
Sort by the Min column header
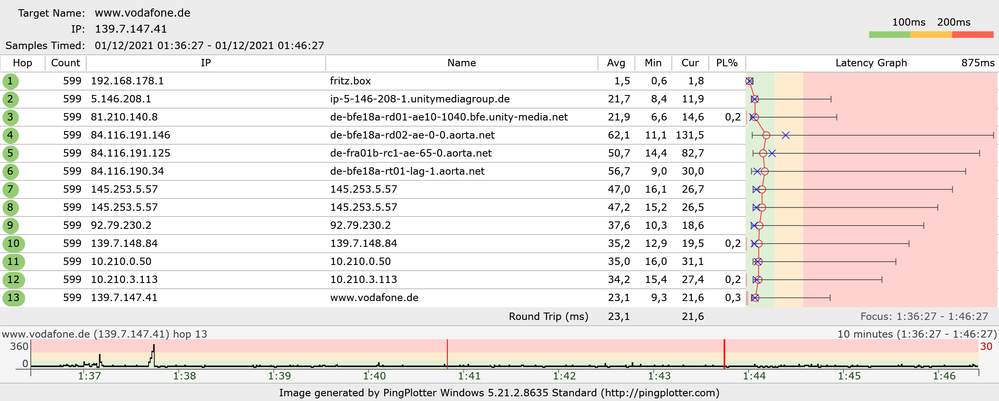tap(653, 63)
